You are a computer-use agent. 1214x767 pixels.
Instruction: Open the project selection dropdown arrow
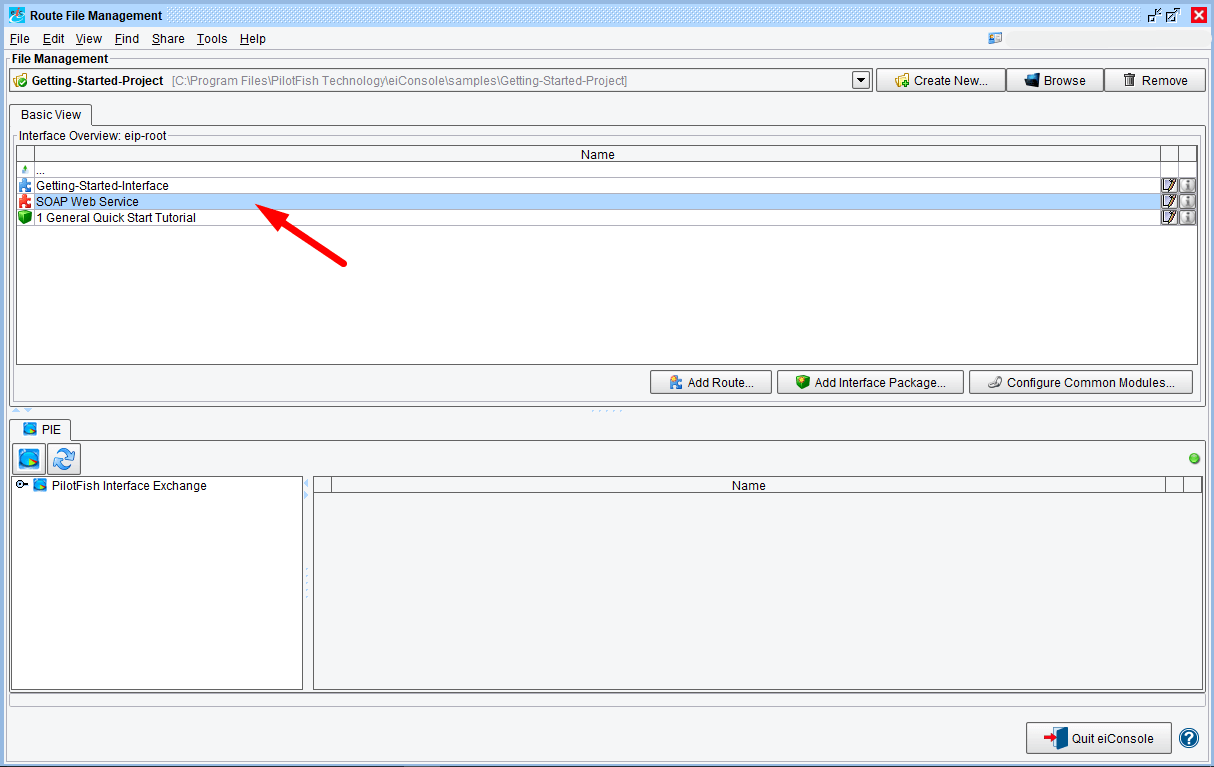[861, 81]
